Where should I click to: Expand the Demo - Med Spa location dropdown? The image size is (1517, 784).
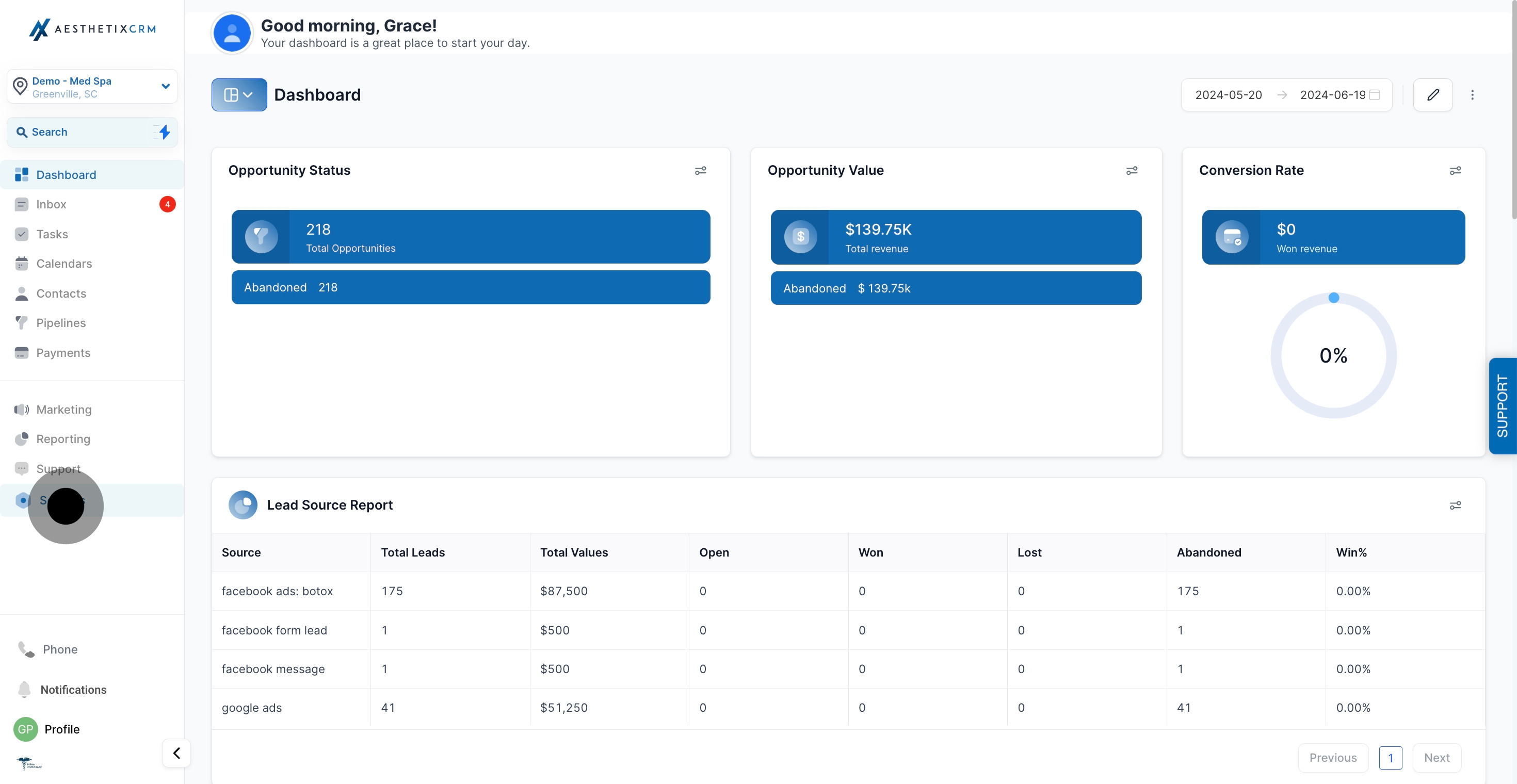(166, 87)
